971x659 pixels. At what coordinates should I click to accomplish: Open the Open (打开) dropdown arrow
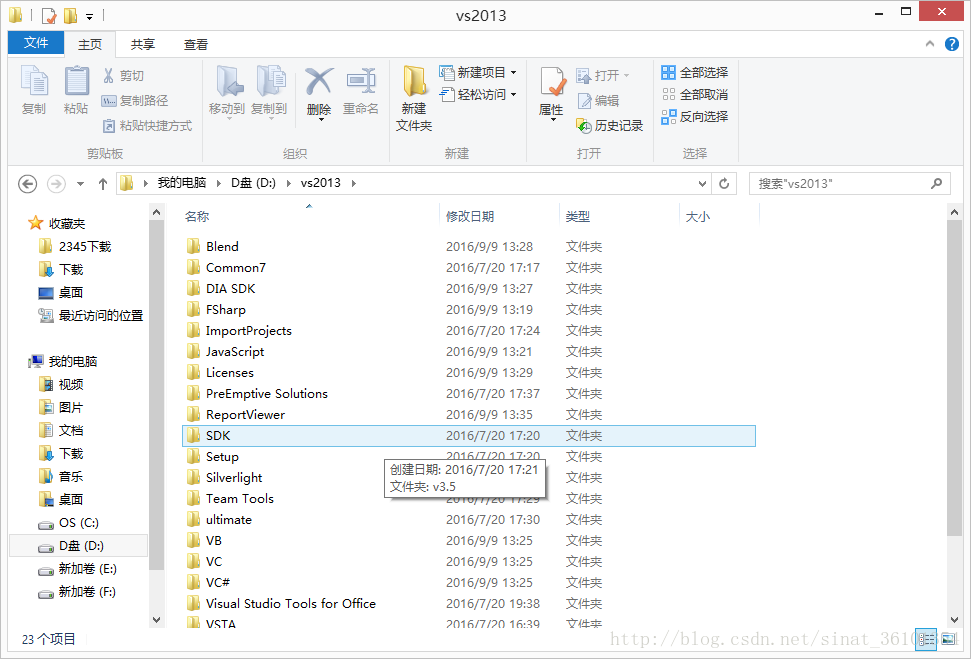pos(627,76)
